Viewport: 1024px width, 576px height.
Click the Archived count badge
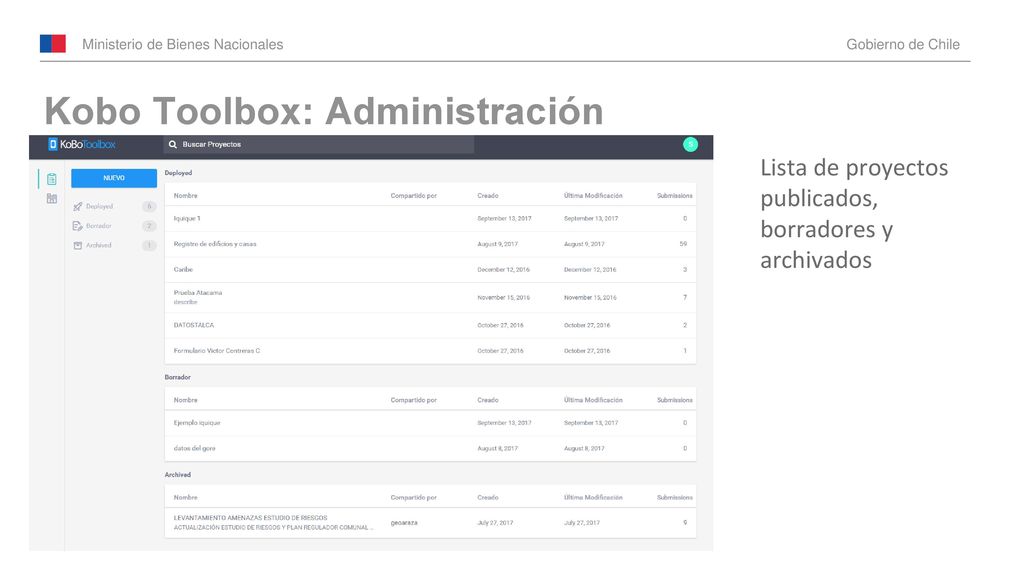149,246
